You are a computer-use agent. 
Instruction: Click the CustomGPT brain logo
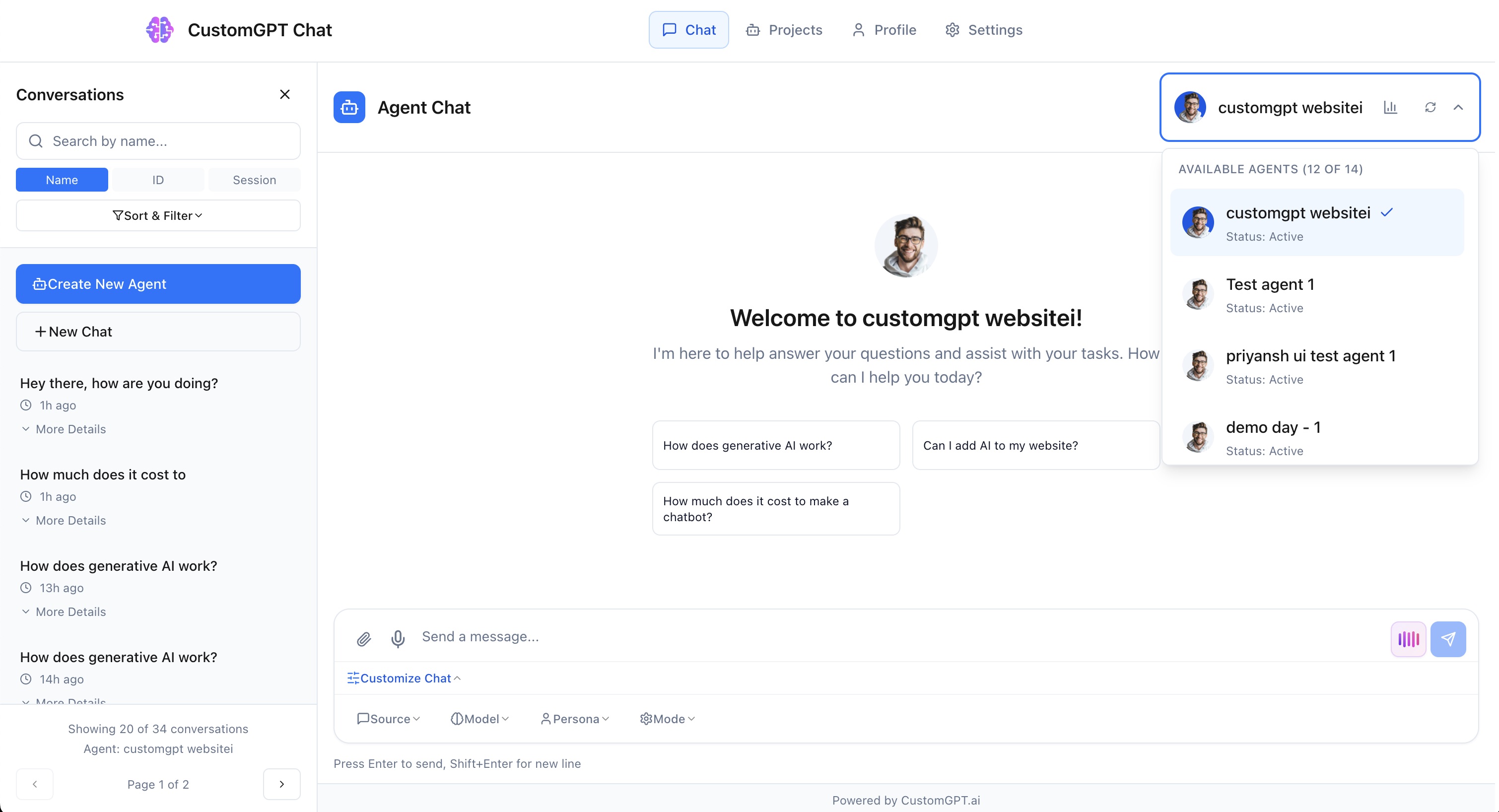pos(159,30)
